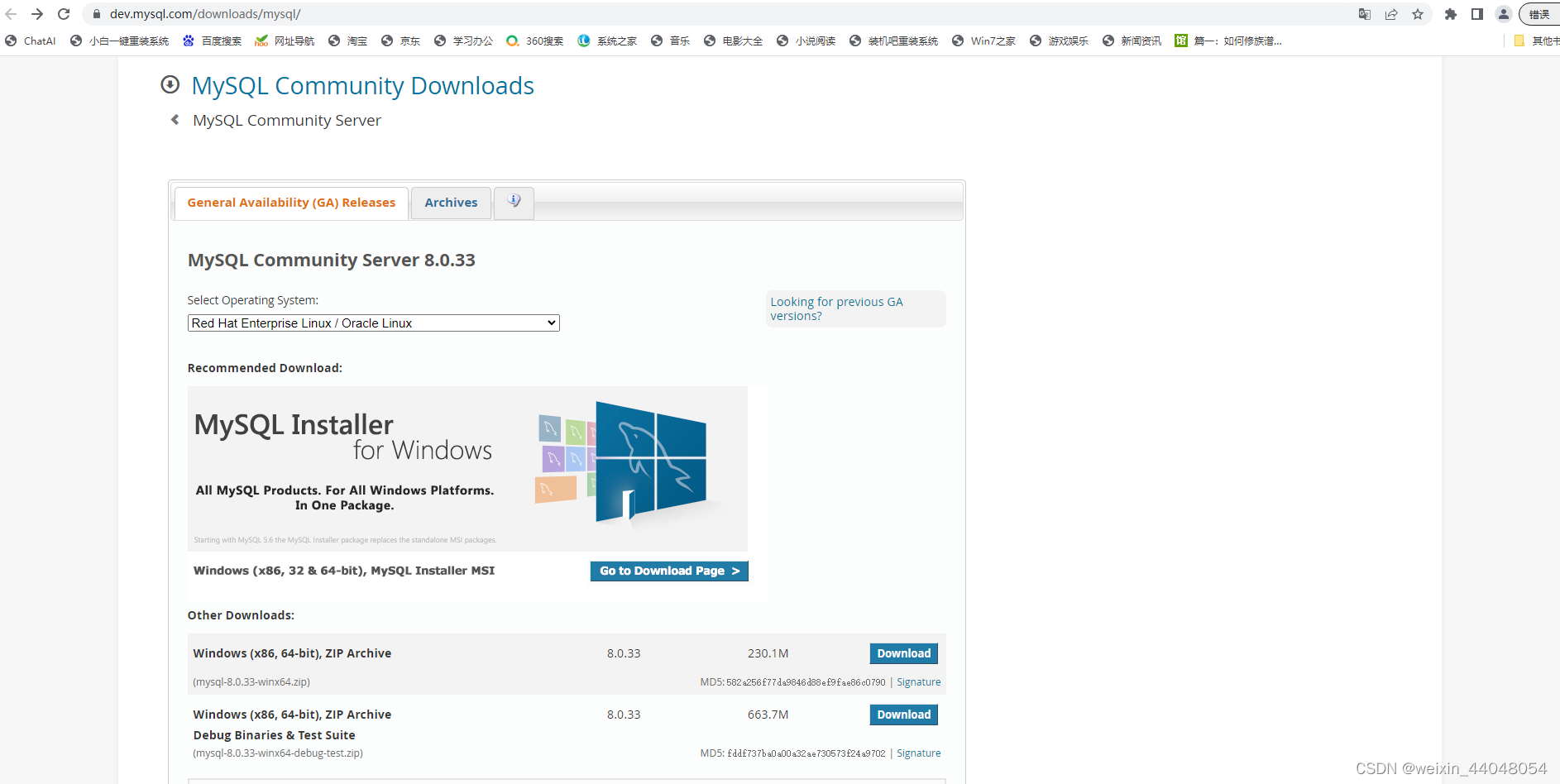Open the ChatAI bookmark
The image size is (1560, 784).
[x=31, y=41]
